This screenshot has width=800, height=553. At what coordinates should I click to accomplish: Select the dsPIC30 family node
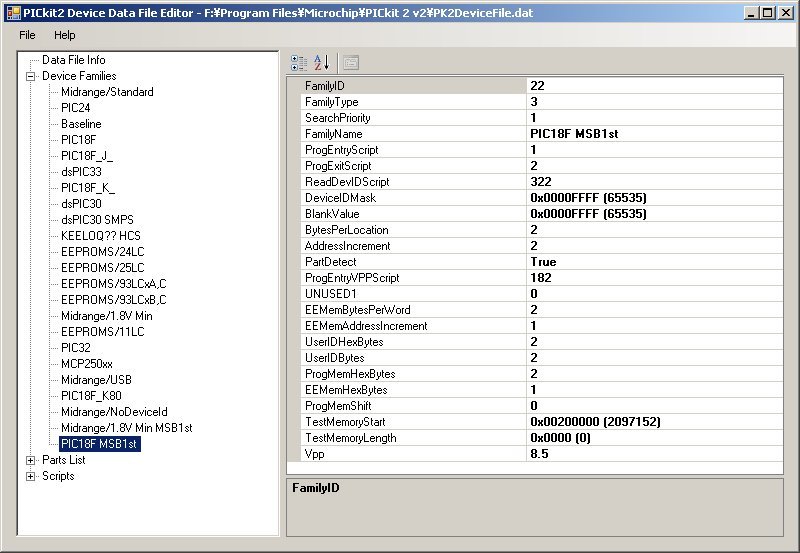pyautogui.click(x=81, y=204)
